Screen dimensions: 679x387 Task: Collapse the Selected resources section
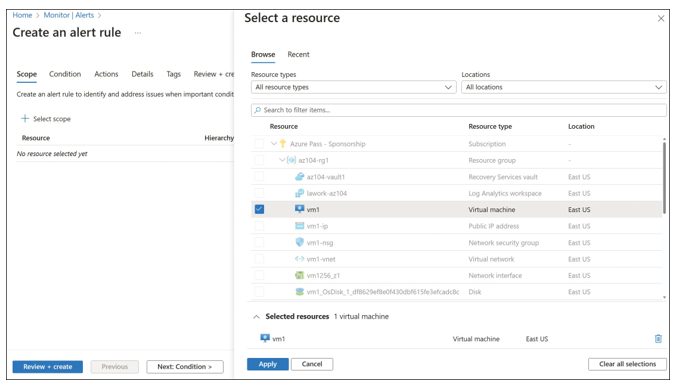(x=256, y=317)
